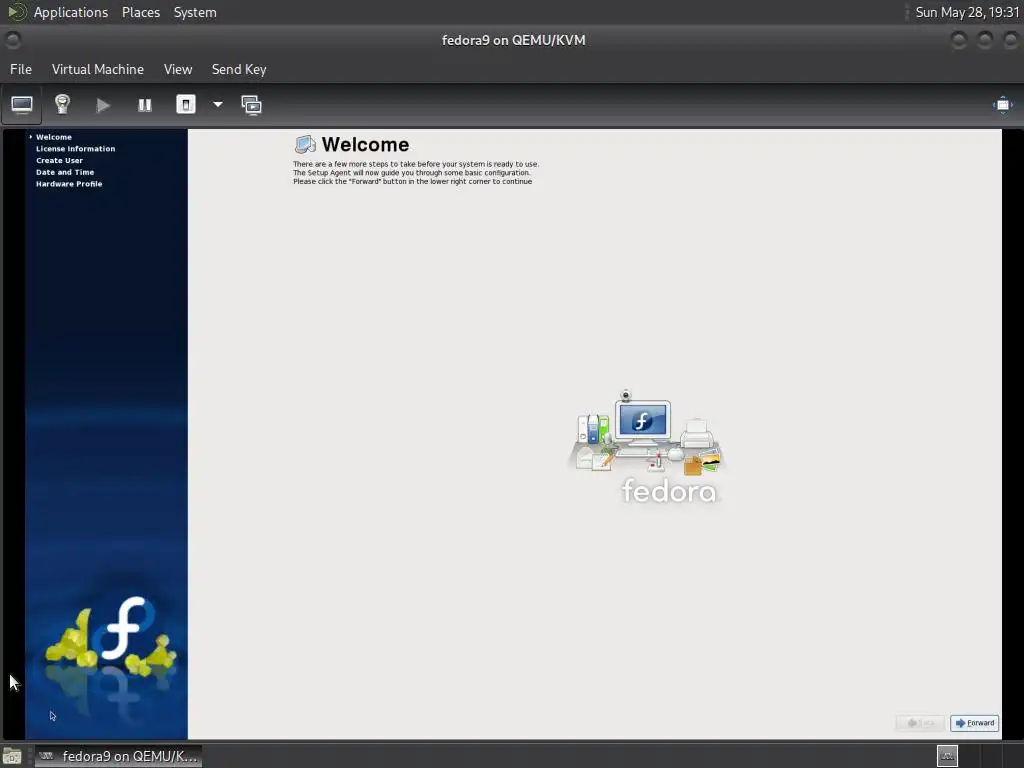Screen dimensions: 1024x768
Task: Click the fedora9 on QEMU/KVM taskbar button
Action: [x=118, y=756]
